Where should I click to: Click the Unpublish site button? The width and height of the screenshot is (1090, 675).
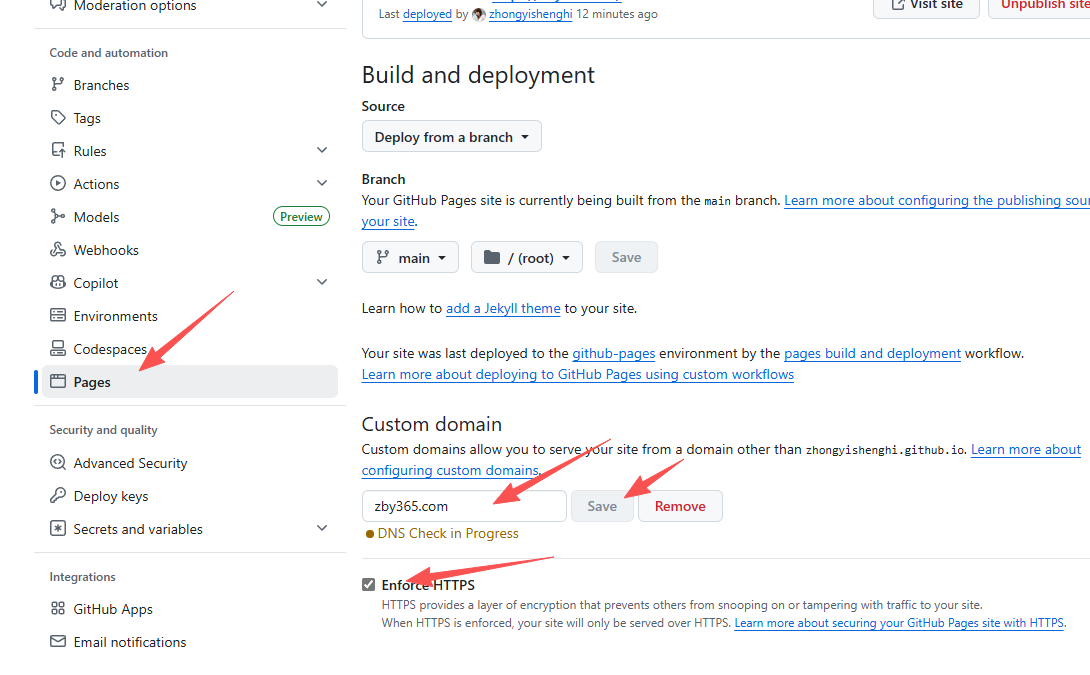[1039, 6]
